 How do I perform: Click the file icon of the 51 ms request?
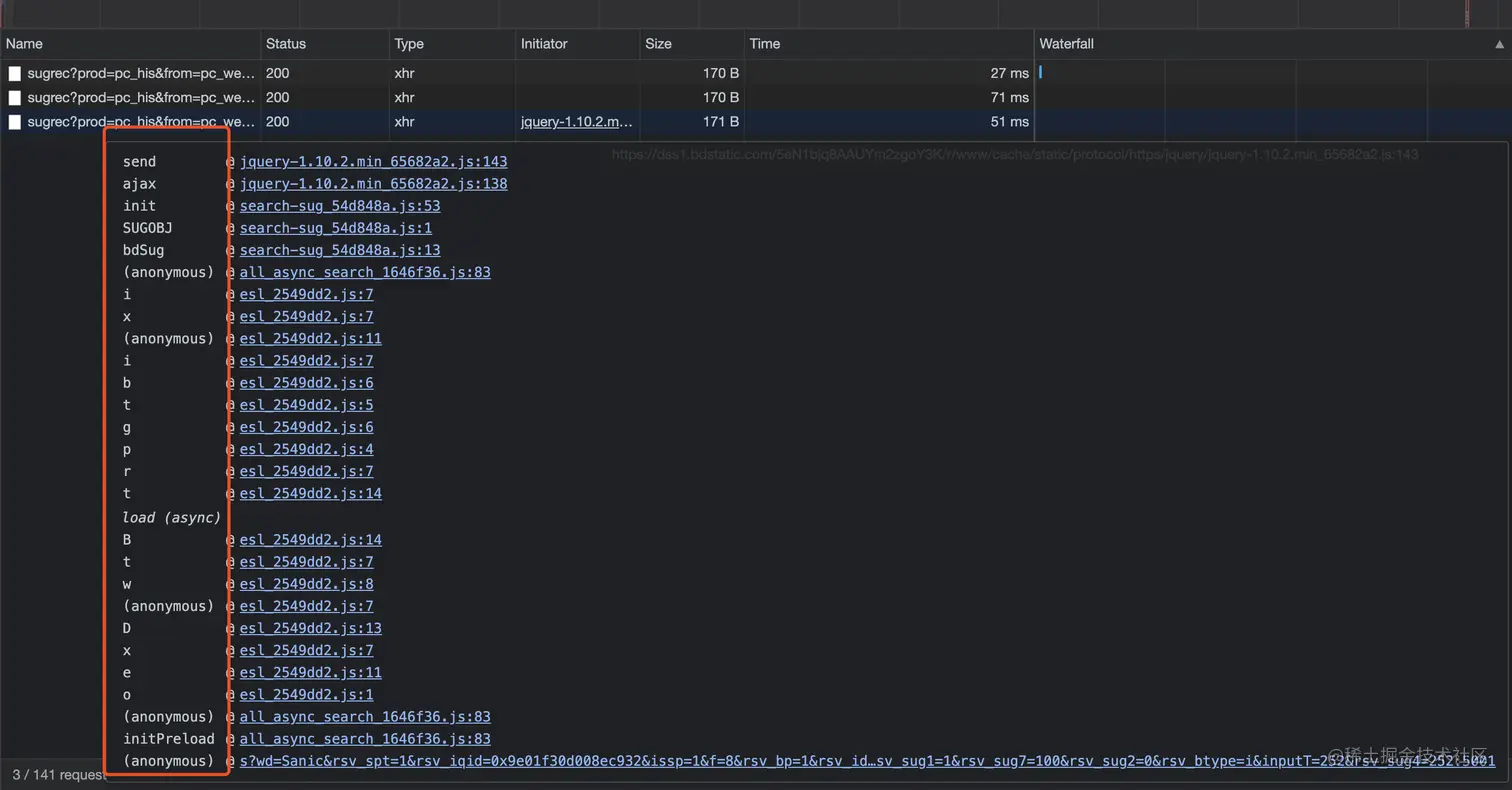(15, 122)
